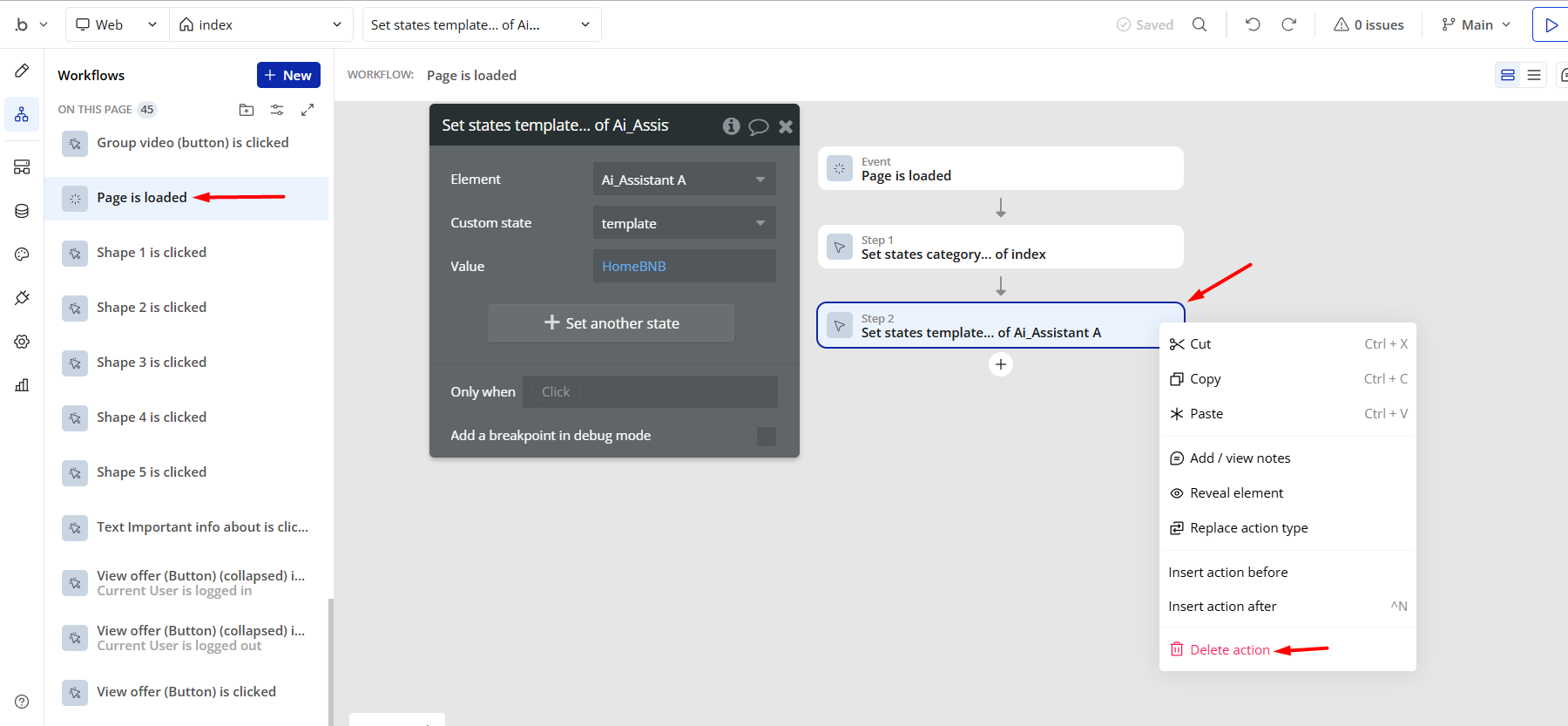This screenshot has width=1568, height=726.
Task: Click Set another state button
Action: point(612,323)
